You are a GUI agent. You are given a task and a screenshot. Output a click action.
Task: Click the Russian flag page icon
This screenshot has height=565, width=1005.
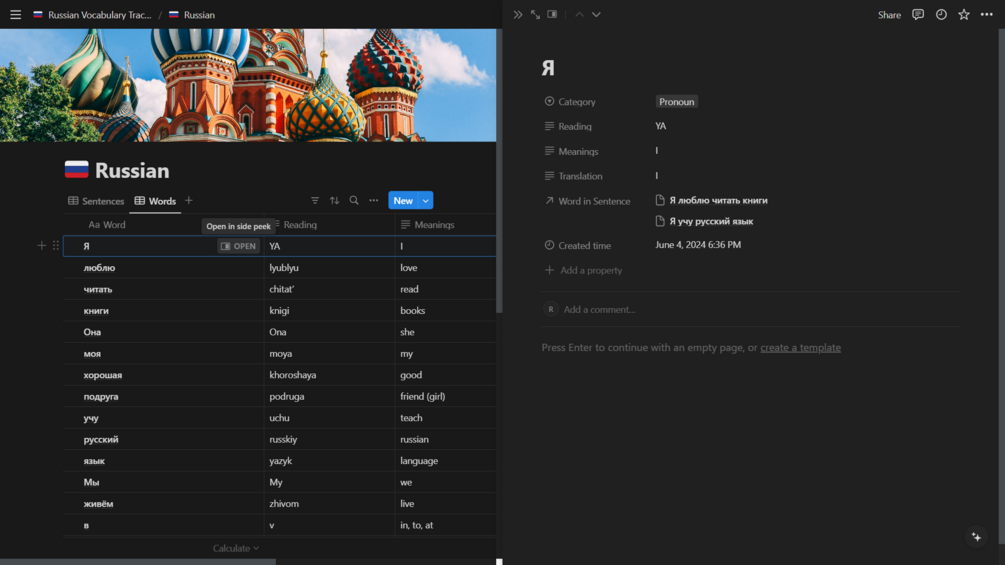click(x=76, y=170)
